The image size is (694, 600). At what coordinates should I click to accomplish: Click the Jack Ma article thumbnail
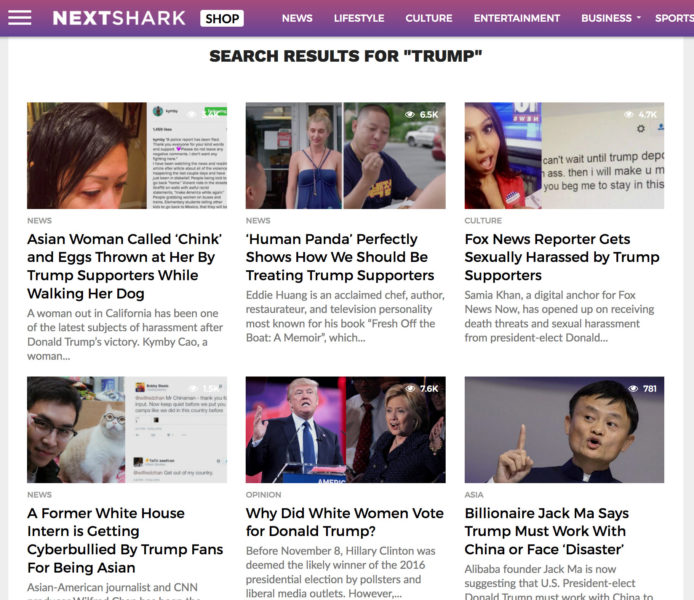coord(564,430)
